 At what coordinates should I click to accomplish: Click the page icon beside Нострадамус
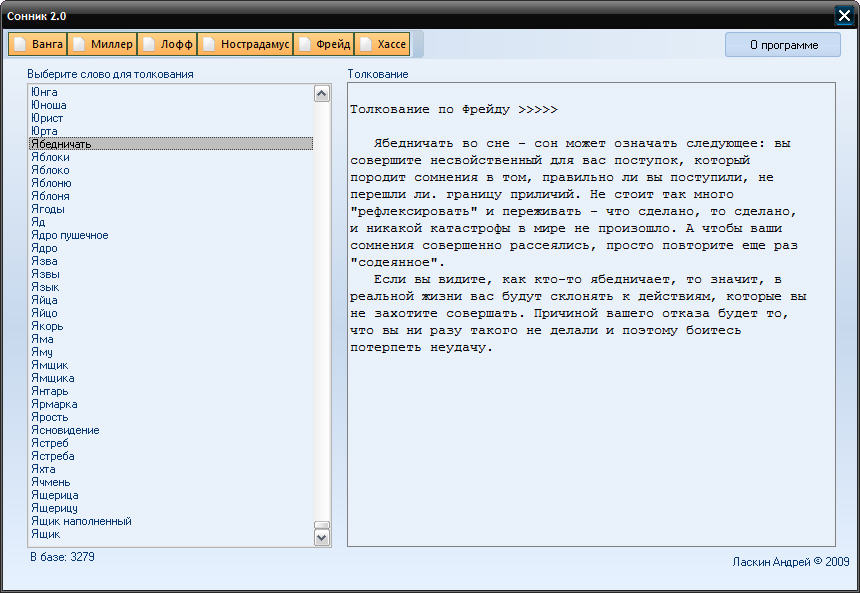[208, 44]
